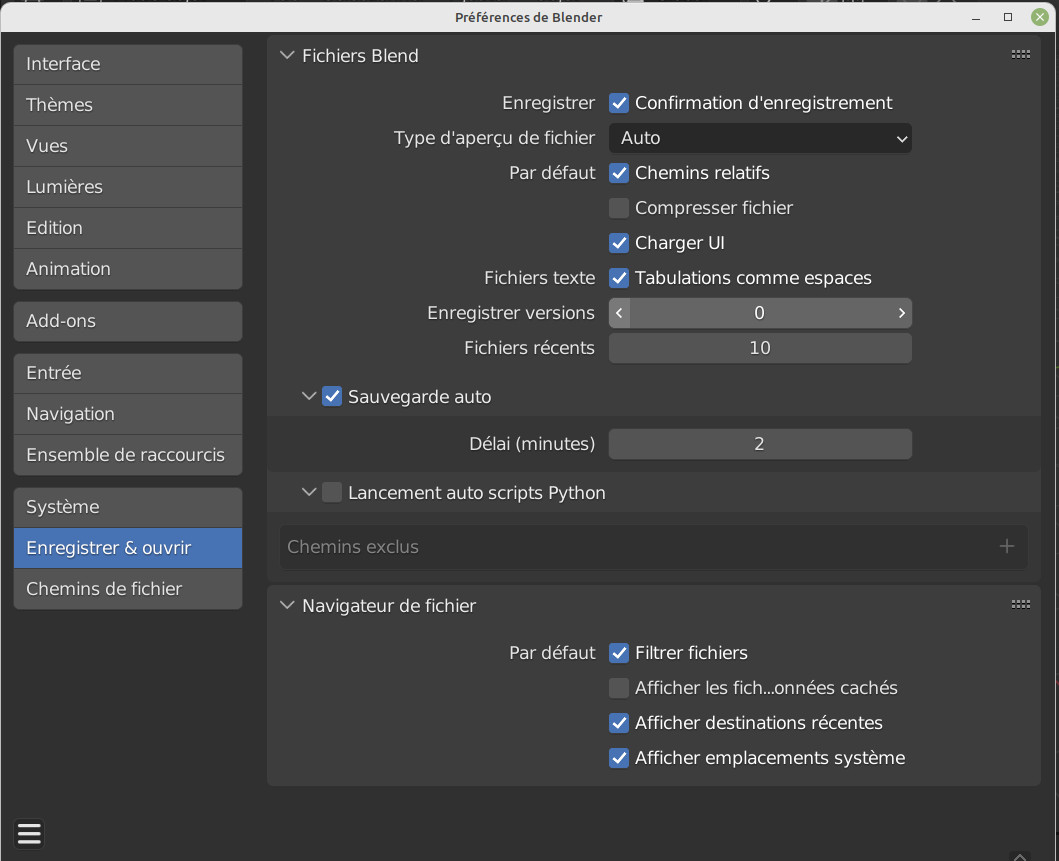The image size is (1059, 861).
Task: Collapse the Navigateur de fichier panel
Action: [288, 606]
